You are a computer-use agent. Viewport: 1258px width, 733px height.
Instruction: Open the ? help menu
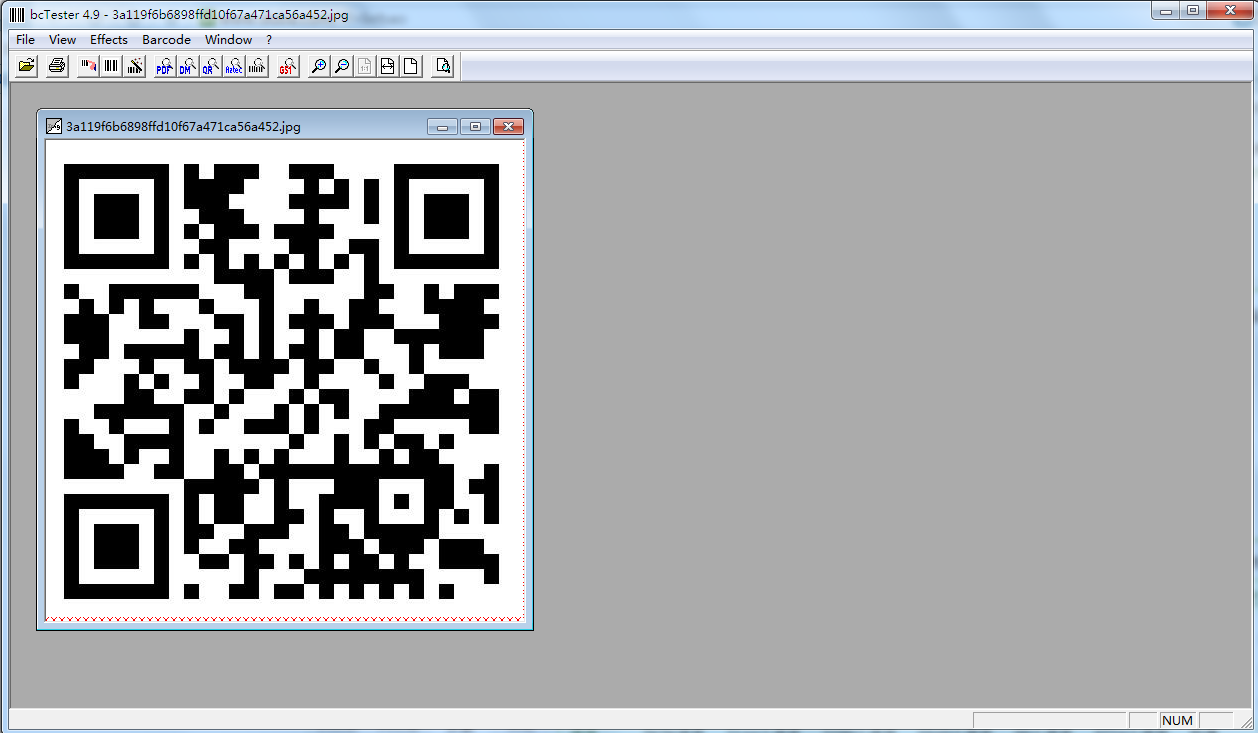click(269, 40)
